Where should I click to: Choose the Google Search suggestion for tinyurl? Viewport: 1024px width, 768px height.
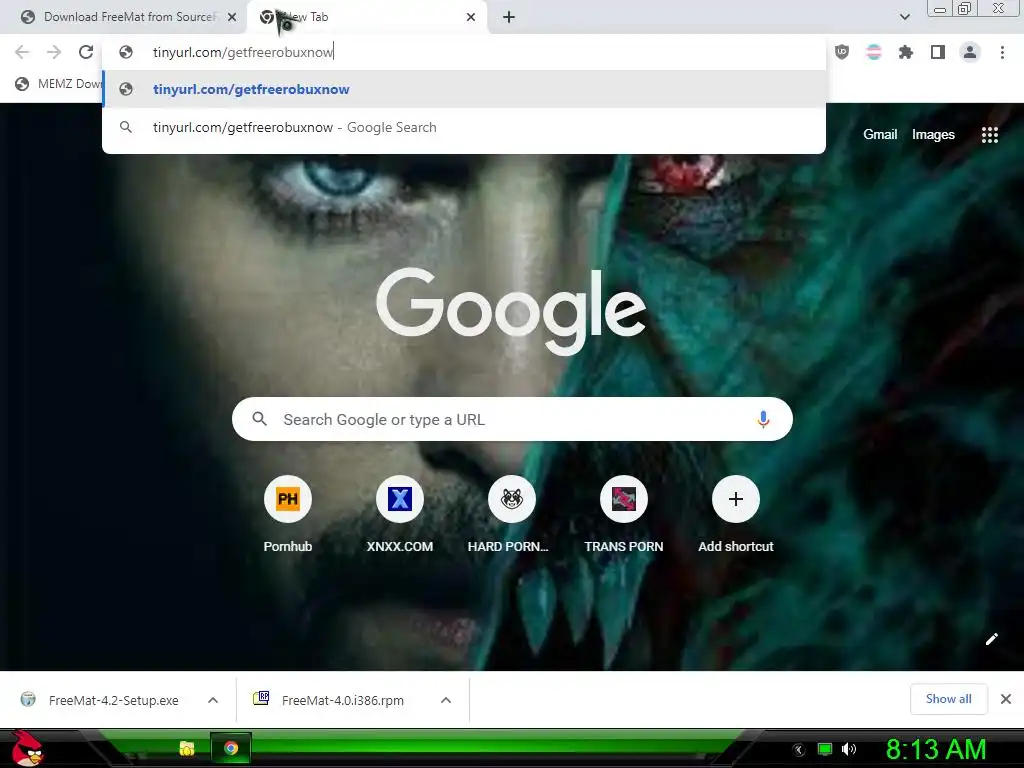click(x=464, y=127)
